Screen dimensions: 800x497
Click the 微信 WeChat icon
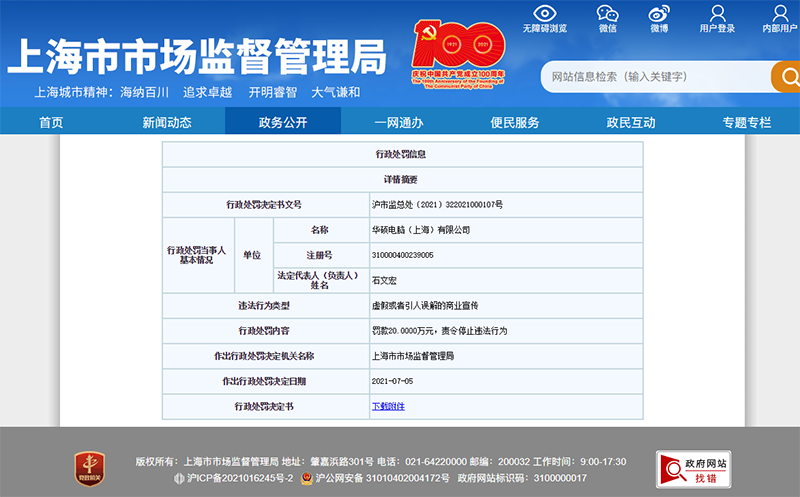607,15
